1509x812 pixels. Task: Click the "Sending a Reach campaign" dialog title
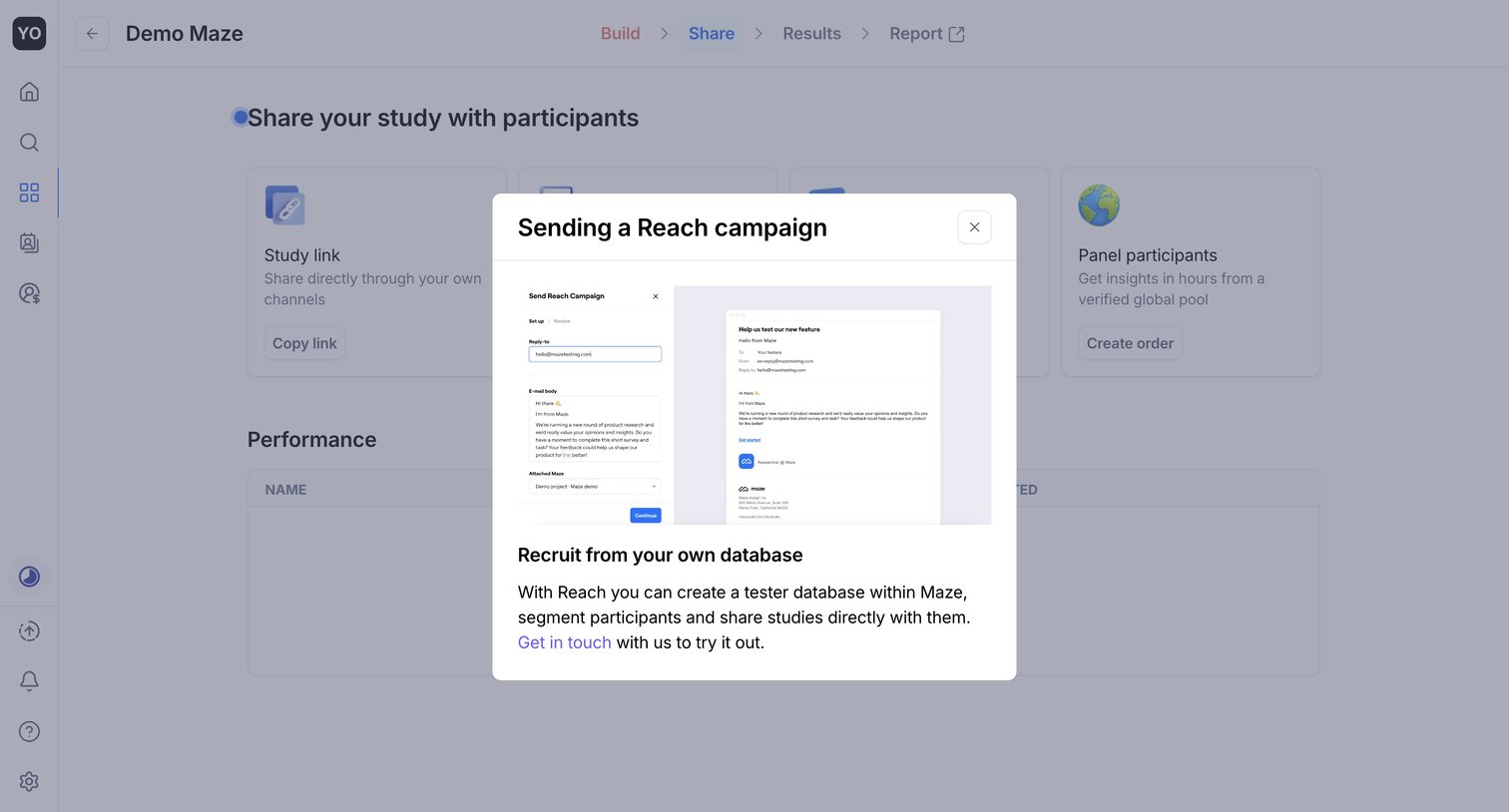tap(673, 227)
